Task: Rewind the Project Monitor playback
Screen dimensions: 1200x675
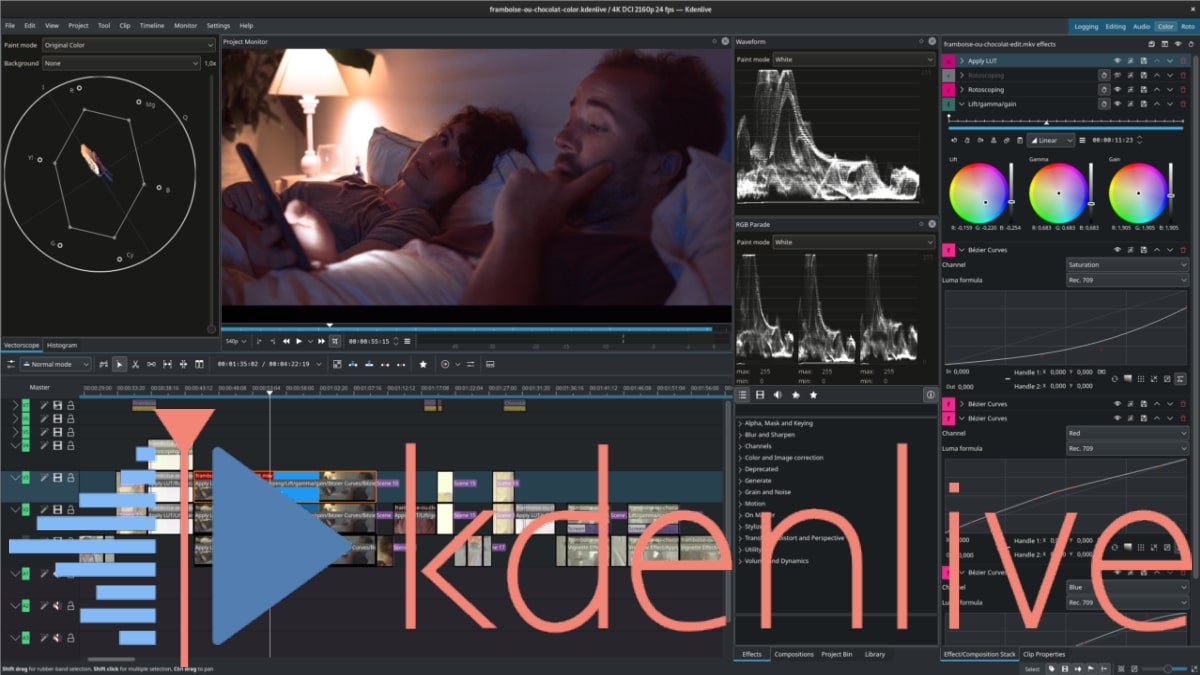Action: (x=286, y=341)
